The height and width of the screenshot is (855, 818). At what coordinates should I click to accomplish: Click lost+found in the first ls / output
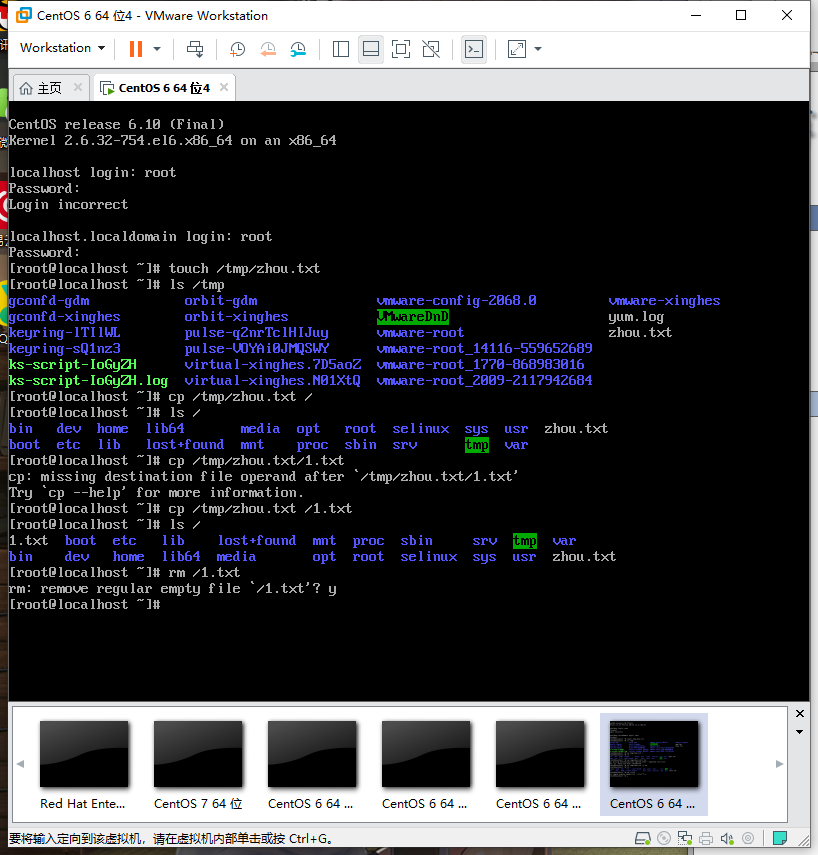(185, 445)
